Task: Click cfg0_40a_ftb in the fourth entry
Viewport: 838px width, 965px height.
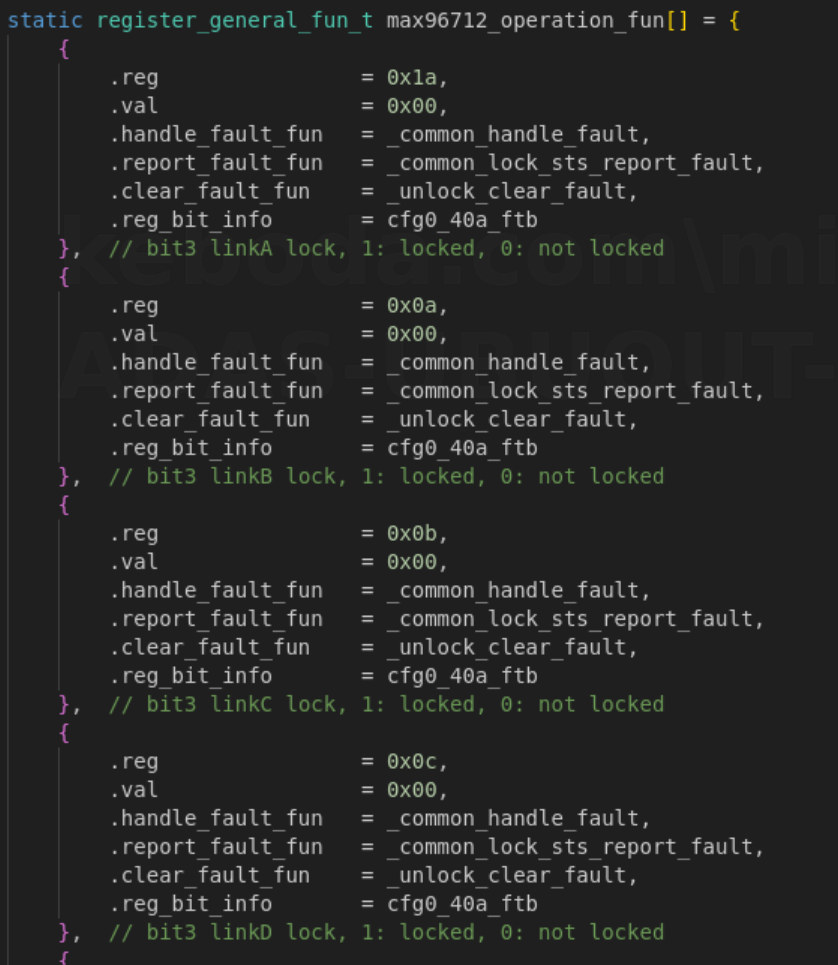Action: coord(462,904)
